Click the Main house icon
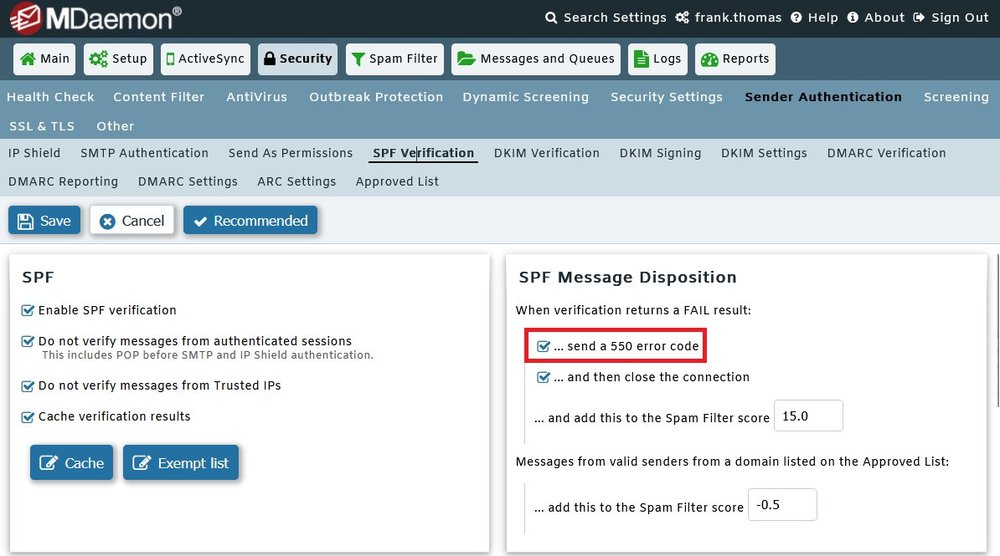 [28, 59]
